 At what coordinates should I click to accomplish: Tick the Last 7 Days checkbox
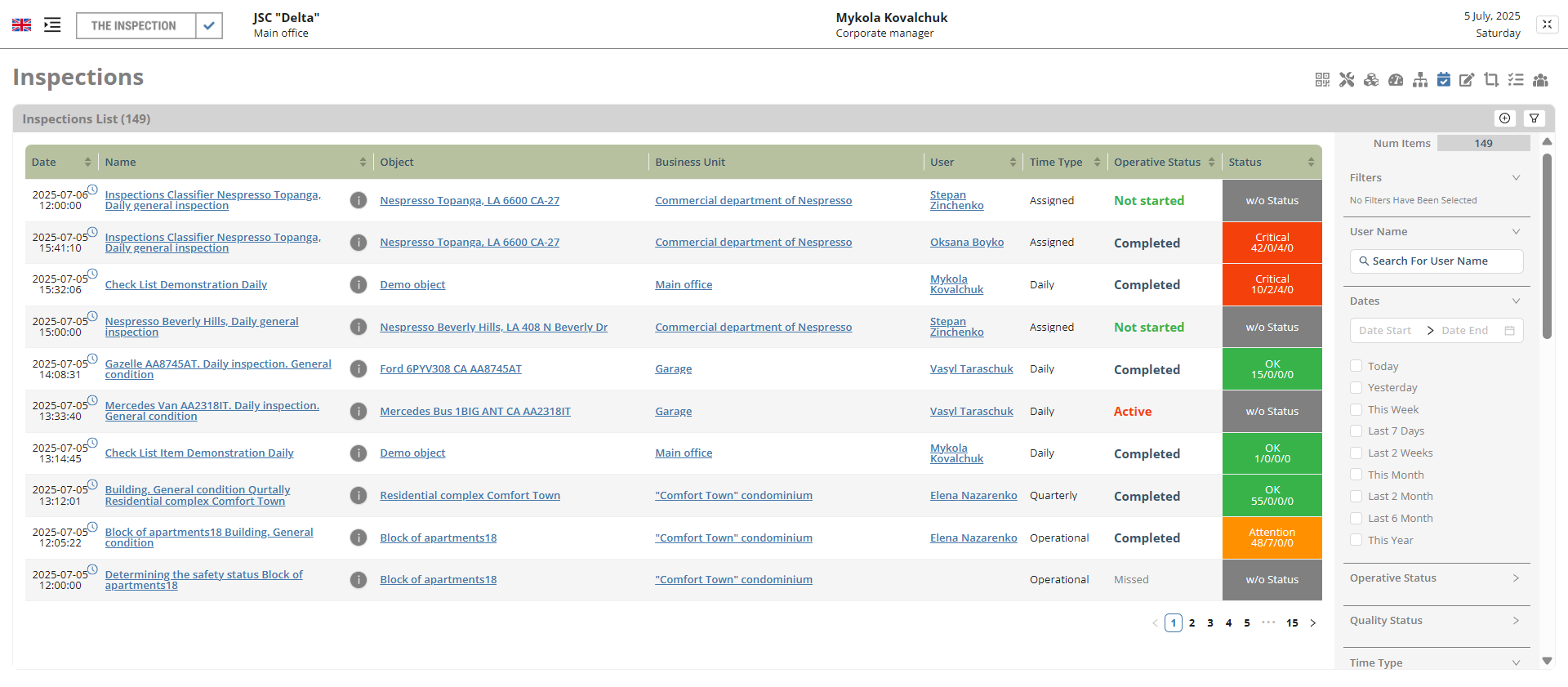pyautogui.click(x=1356, y=431)
